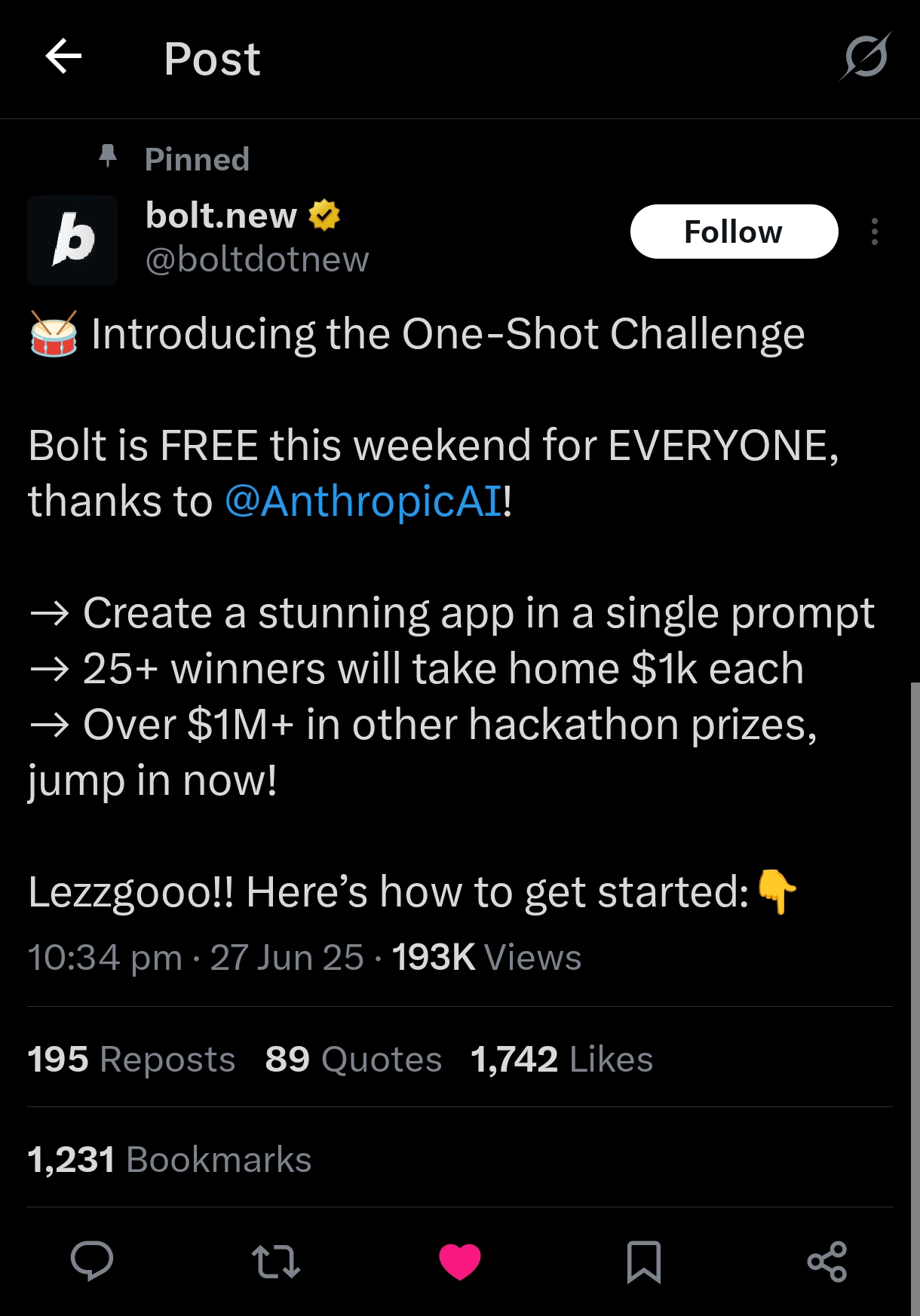View the 89 Quotes list
The image size is (920, 1316).
[353, 1059]
